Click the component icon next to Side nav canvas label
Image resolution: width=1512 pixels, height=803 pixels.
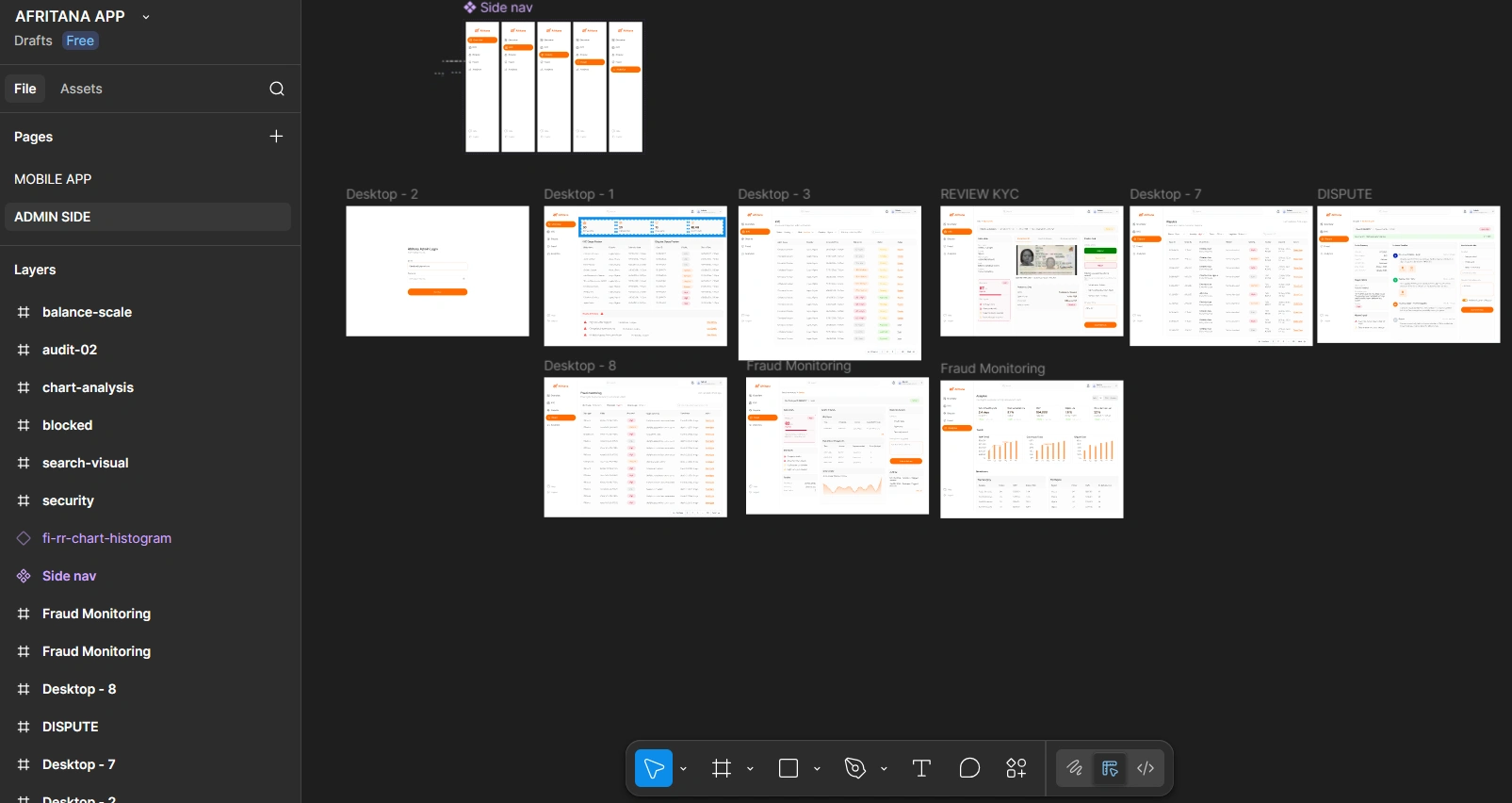point(470,8)
